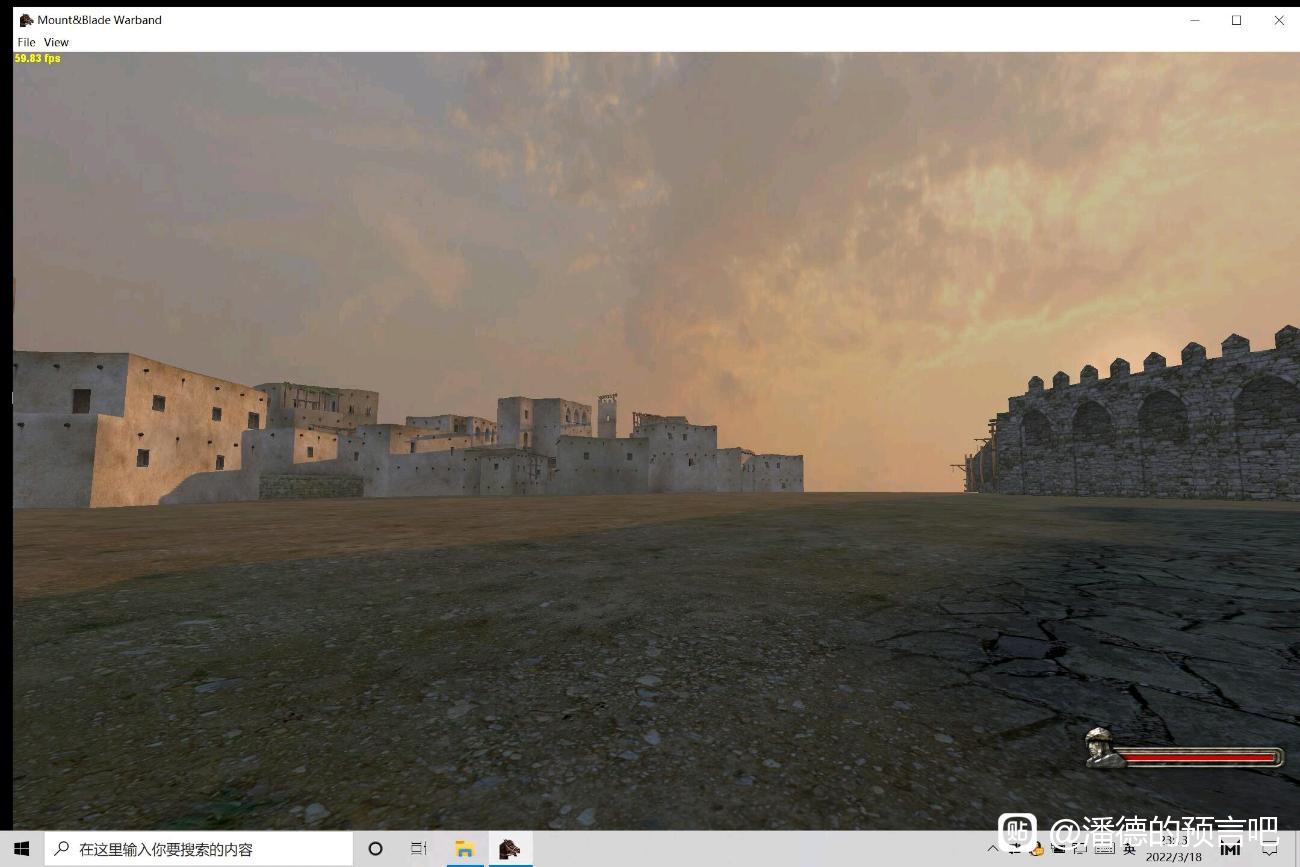Open the File menu

pyautogui.click(x=26, y=42)
